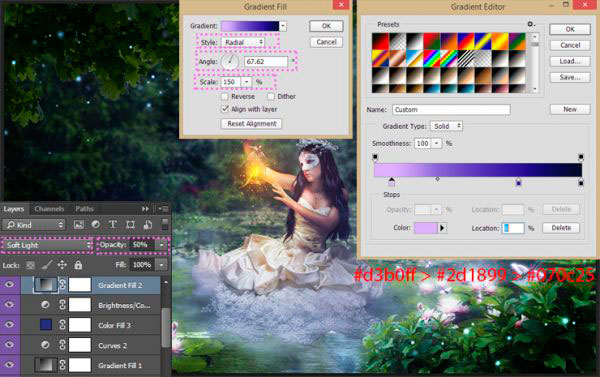Switch to the Channels tab

point(49,209)
